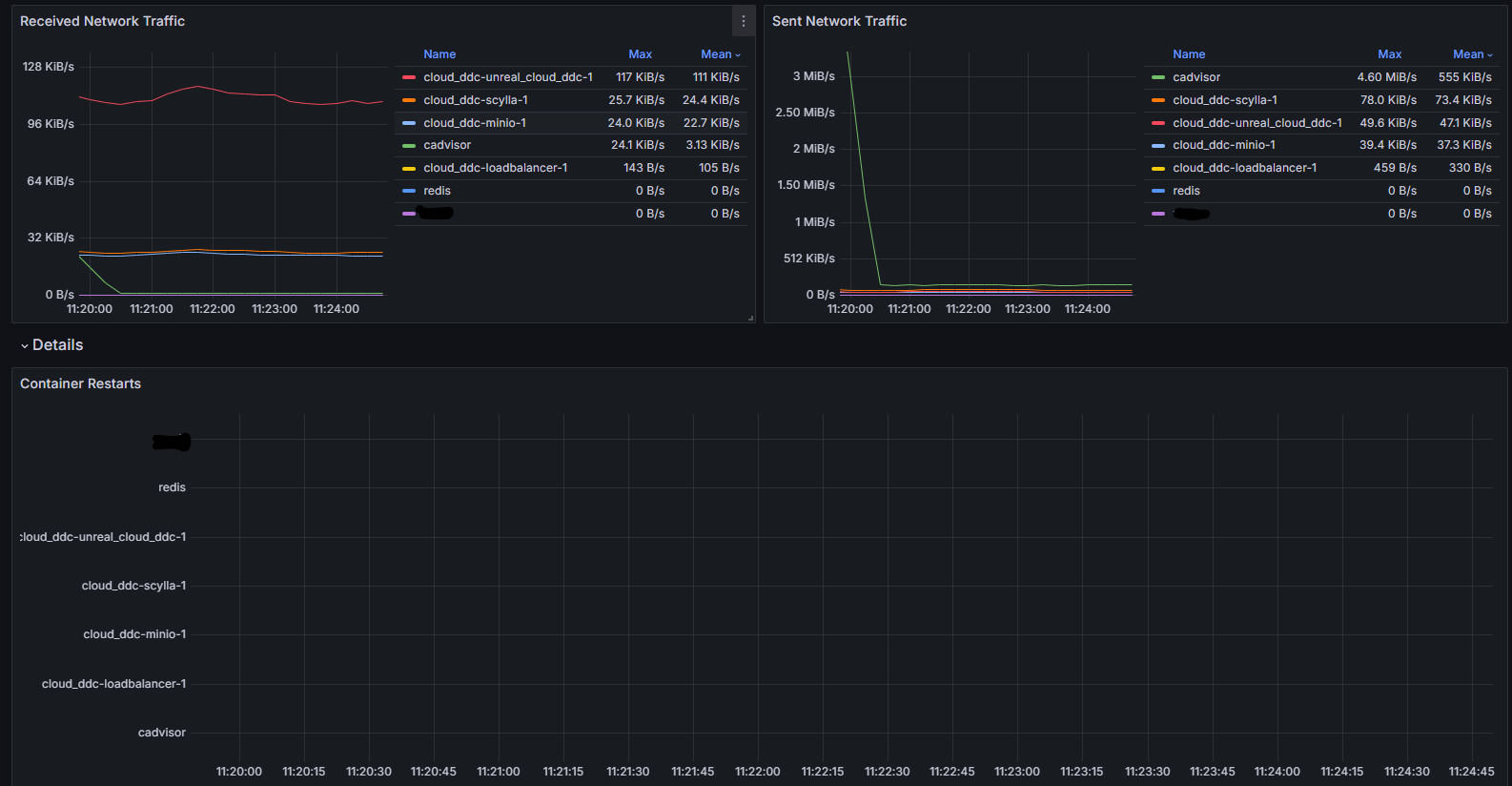The width and height of the screenshot is (1512, 786).
Task: Sort Received Network Traffic legend by Name
Action: coord(439,54)
